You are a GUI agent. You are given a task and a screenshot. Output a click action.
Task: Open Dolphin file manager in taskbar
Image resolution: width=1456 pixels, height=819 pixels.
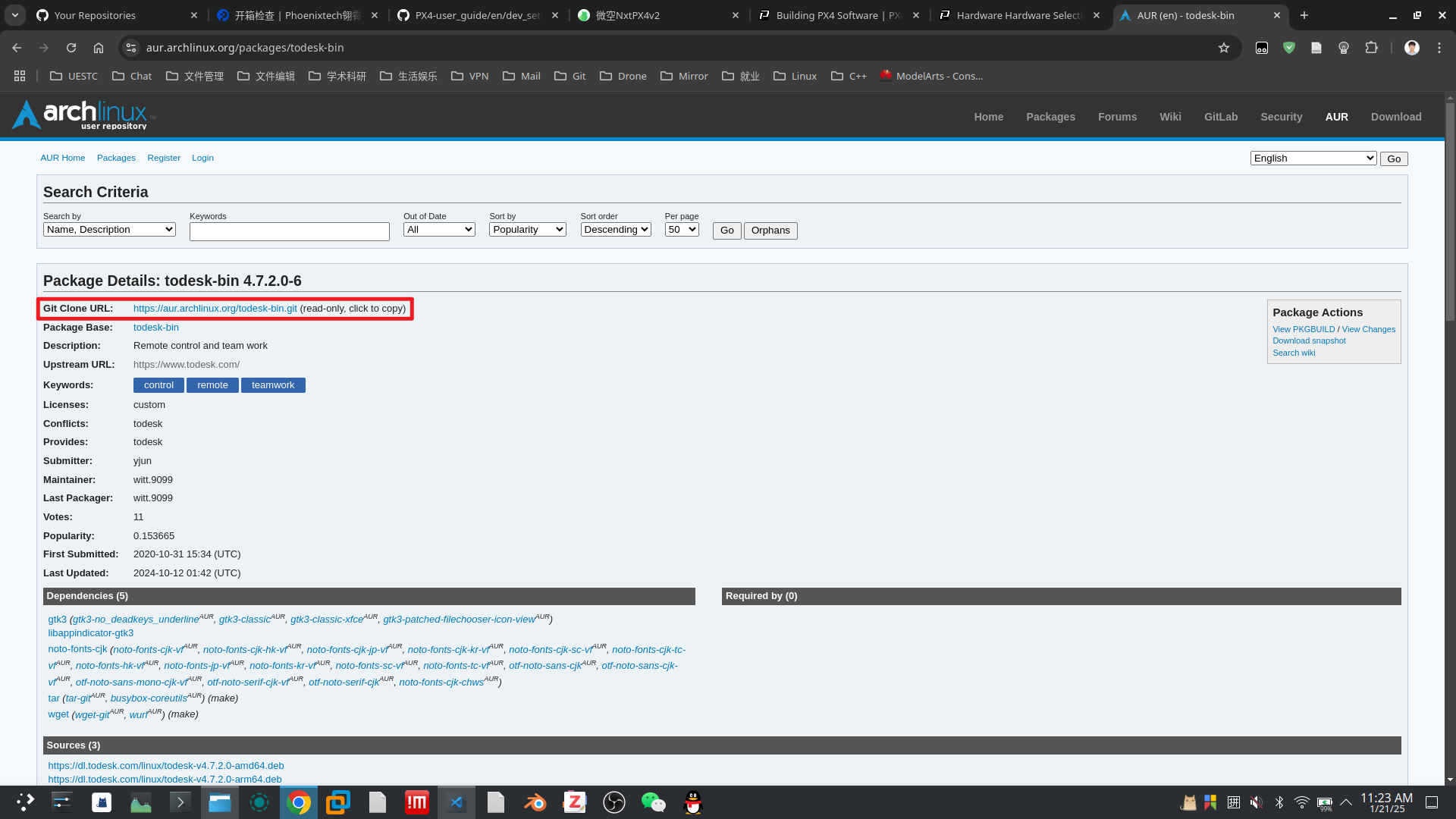tap(220, 802)
